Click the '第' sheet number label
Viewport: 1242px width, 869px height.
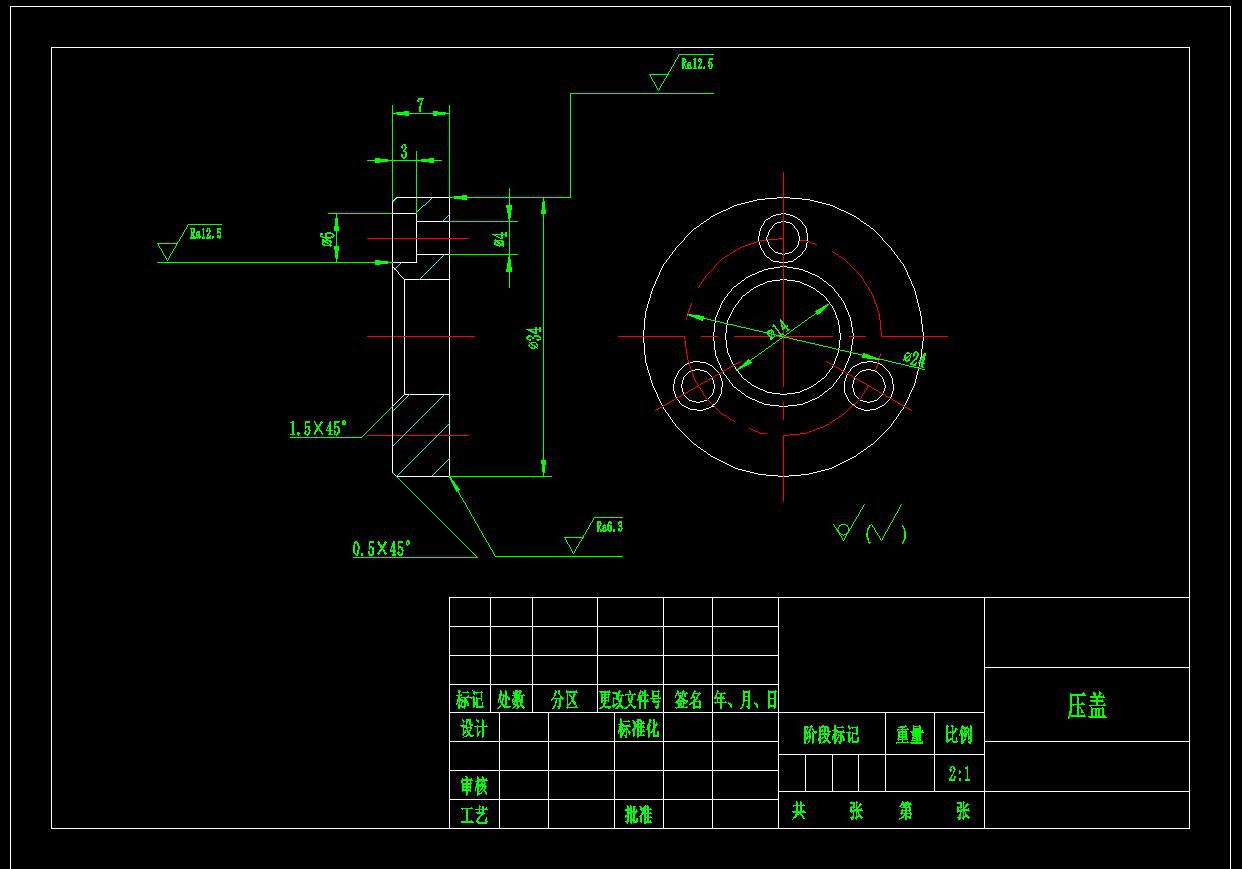point(906,810)
